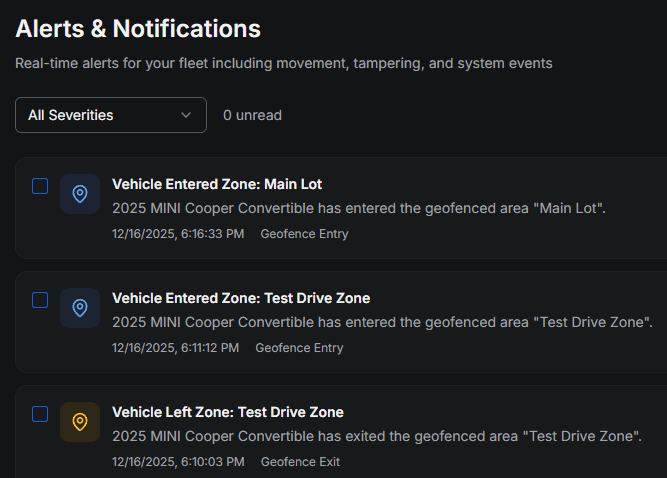Click the Main Lot entry location pin icon
The image size is (667, 478).
click(x=80, y=194)
